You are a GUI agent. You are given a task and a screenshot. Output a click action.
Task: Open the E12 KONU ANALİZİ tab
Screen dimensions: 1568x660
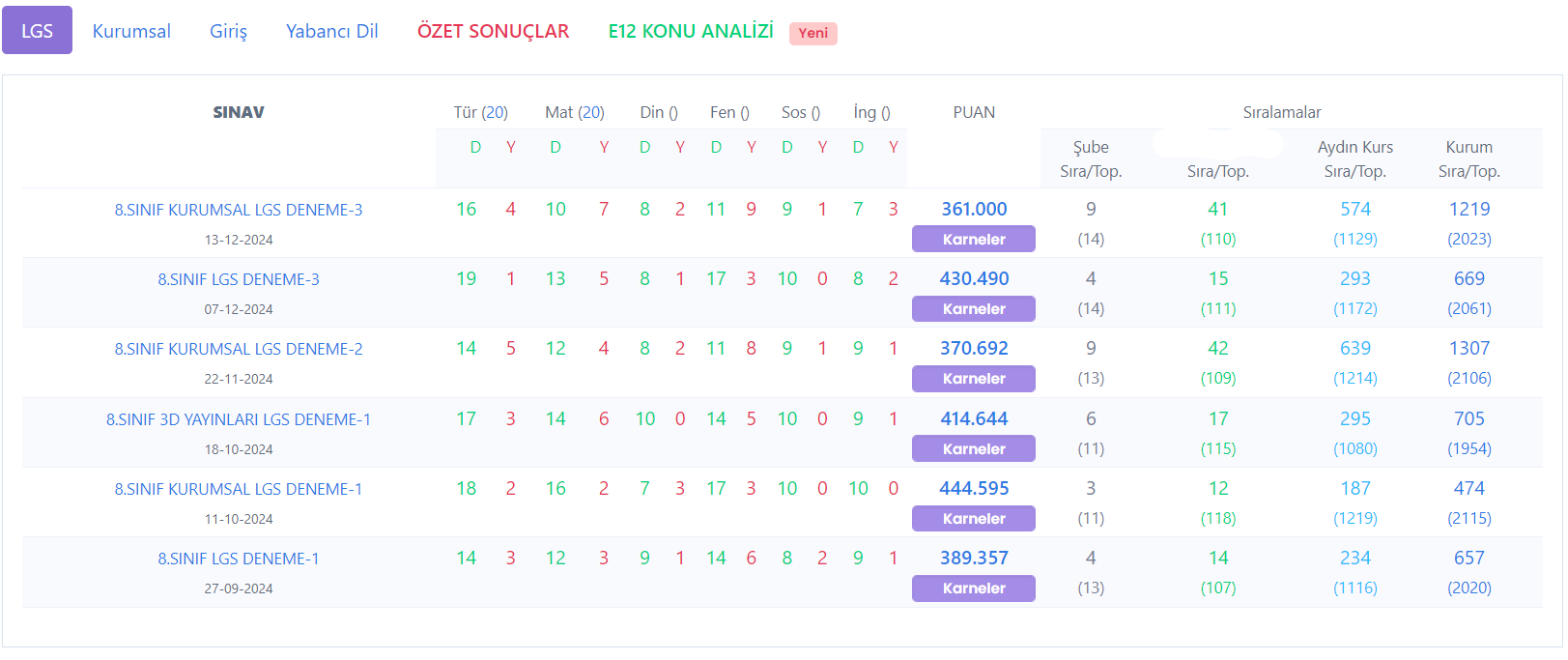point(690,31)
